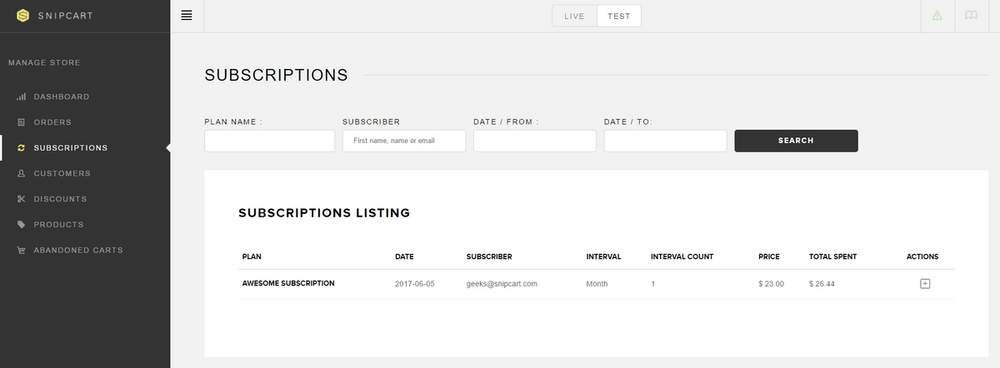Click the SEARCH button
Image resolution: width=1000 pixels, height=368 pixels.
pos(796,141)
